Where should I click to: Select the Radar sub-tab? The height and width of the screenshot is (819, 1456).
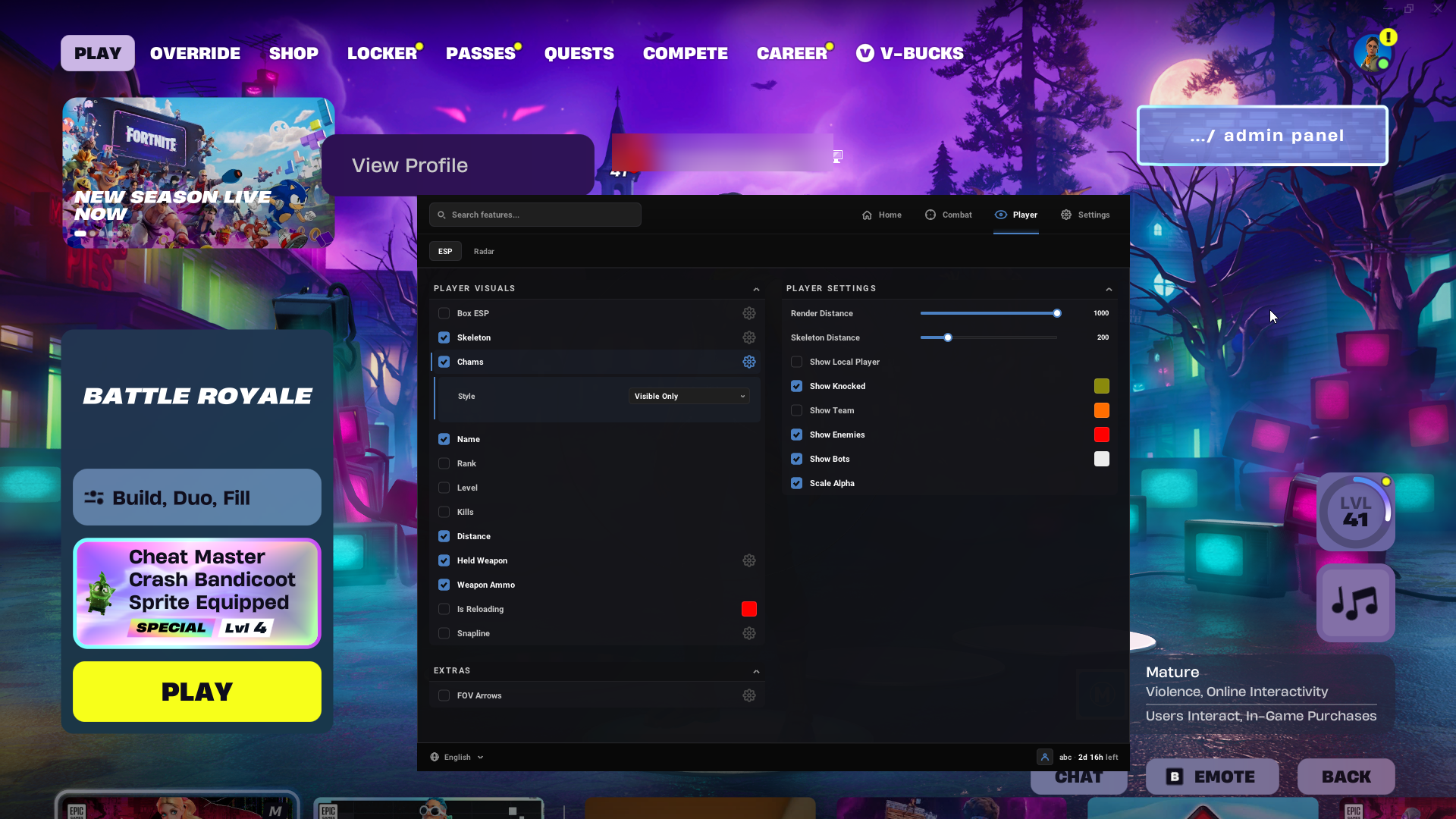(x=484, y=251)
